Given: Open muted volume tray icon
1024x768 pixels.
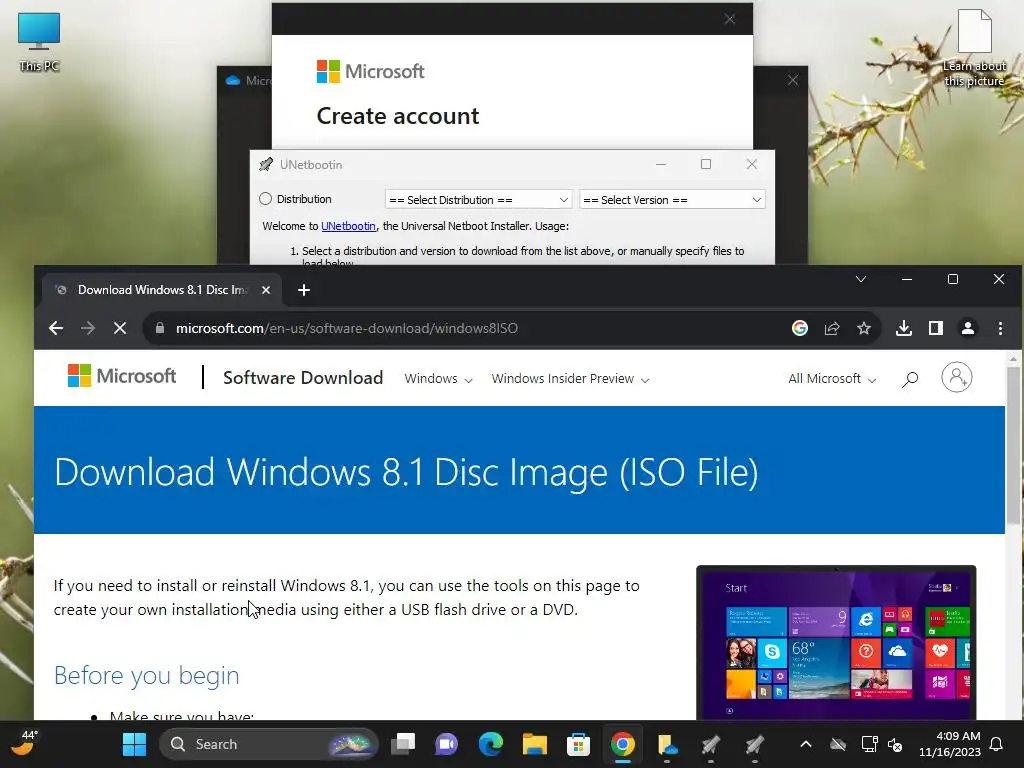Looking at the screenshot, I should pos(895,744).
